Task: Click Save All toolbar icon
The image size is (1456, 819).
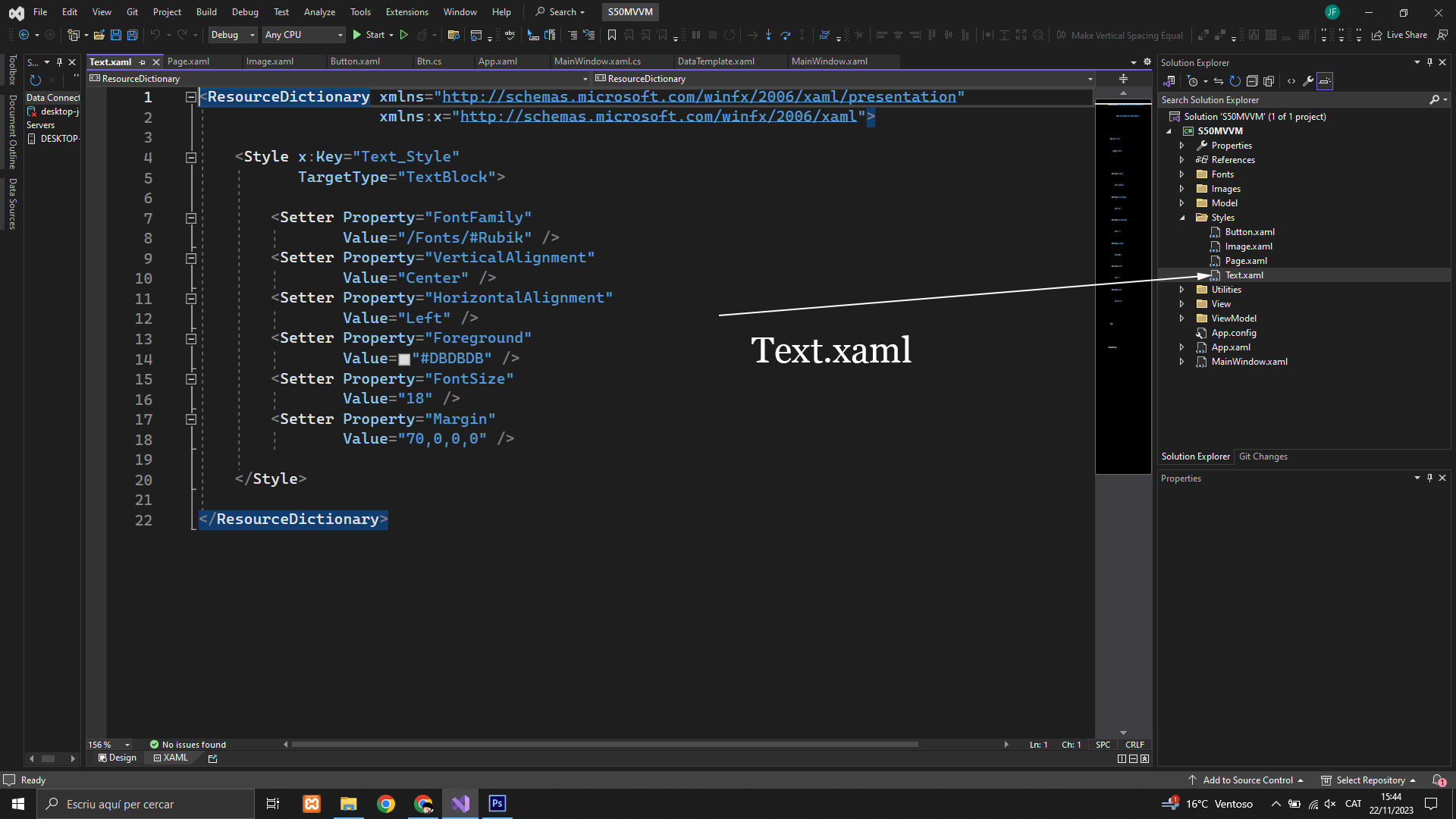Action: tap(133, 35)
